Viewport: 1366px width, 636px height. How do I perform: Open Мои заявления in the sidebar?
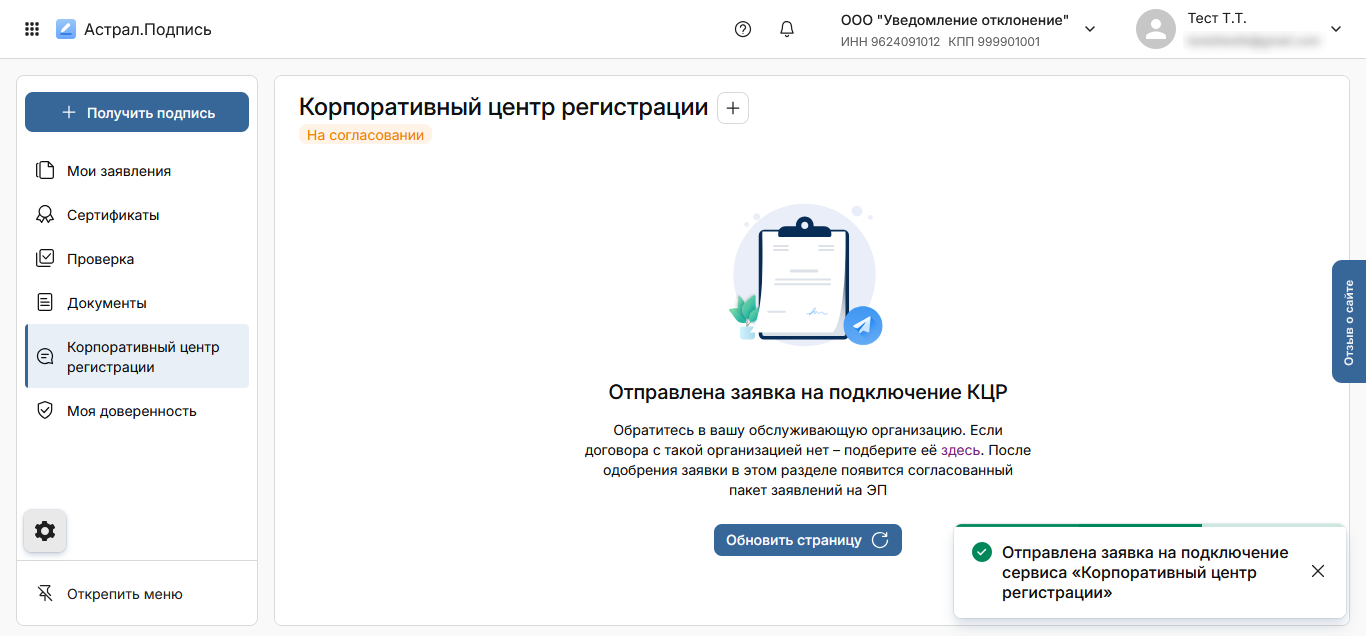tap(118, 171)
